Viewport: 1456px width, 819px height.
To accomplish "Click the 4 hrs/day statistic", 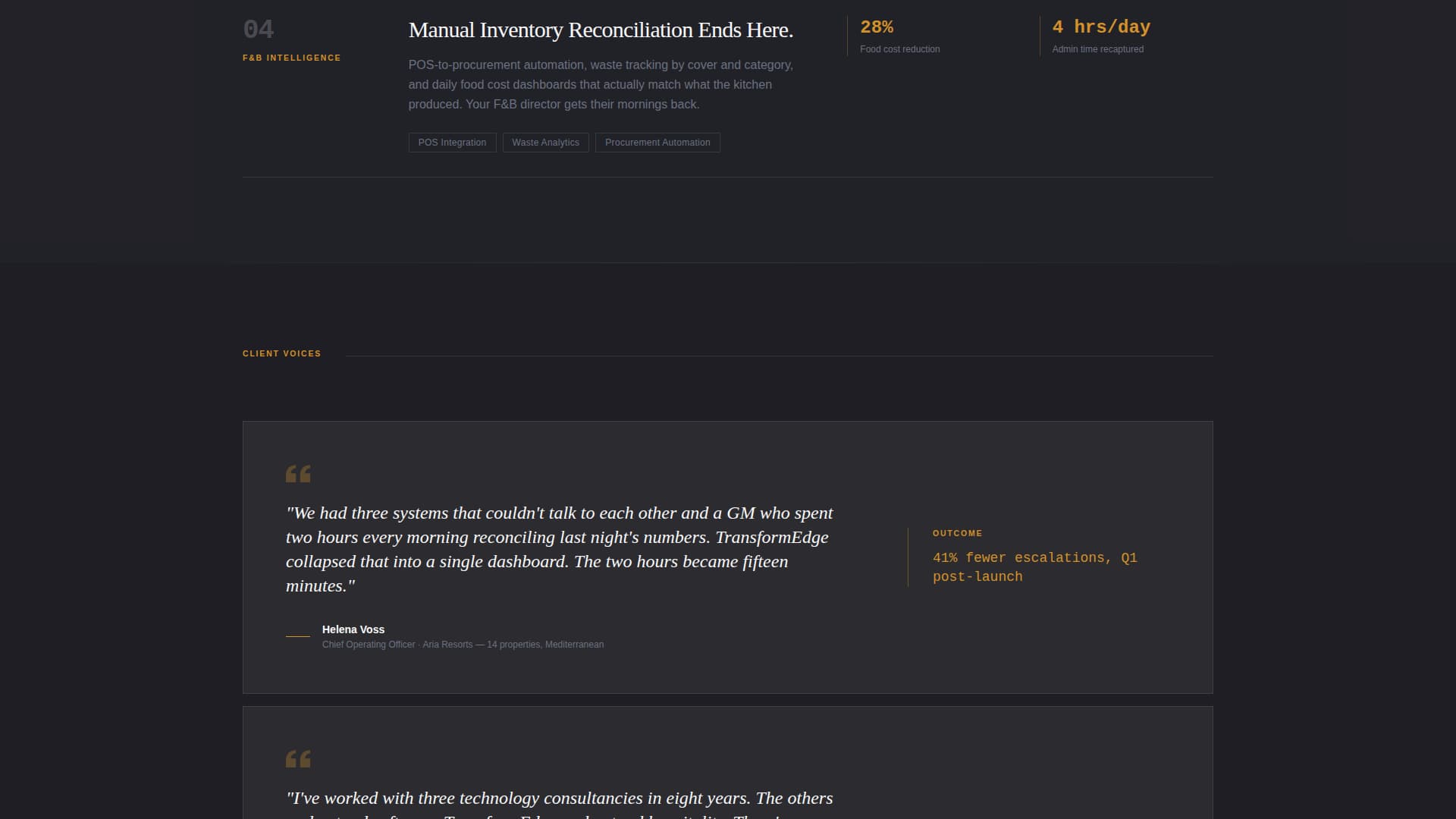I will click(x=1101, y=27).
